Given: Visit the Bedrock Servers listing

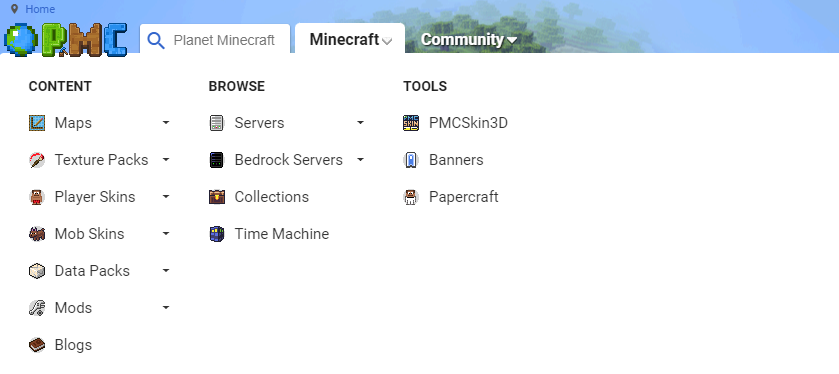Looking at the screenshot, I should (288, 160).
